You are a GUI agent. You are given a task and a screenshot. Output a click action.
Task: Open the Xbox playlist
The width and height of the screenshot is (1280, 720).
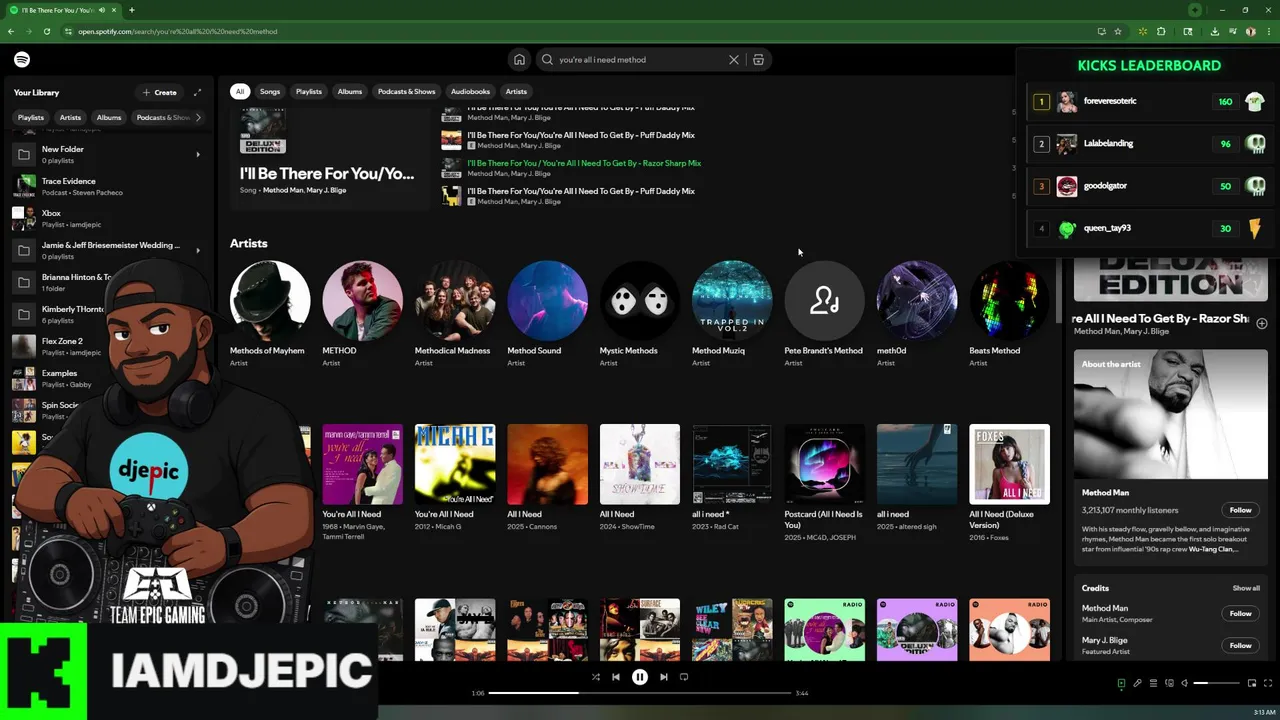[108, 218]
